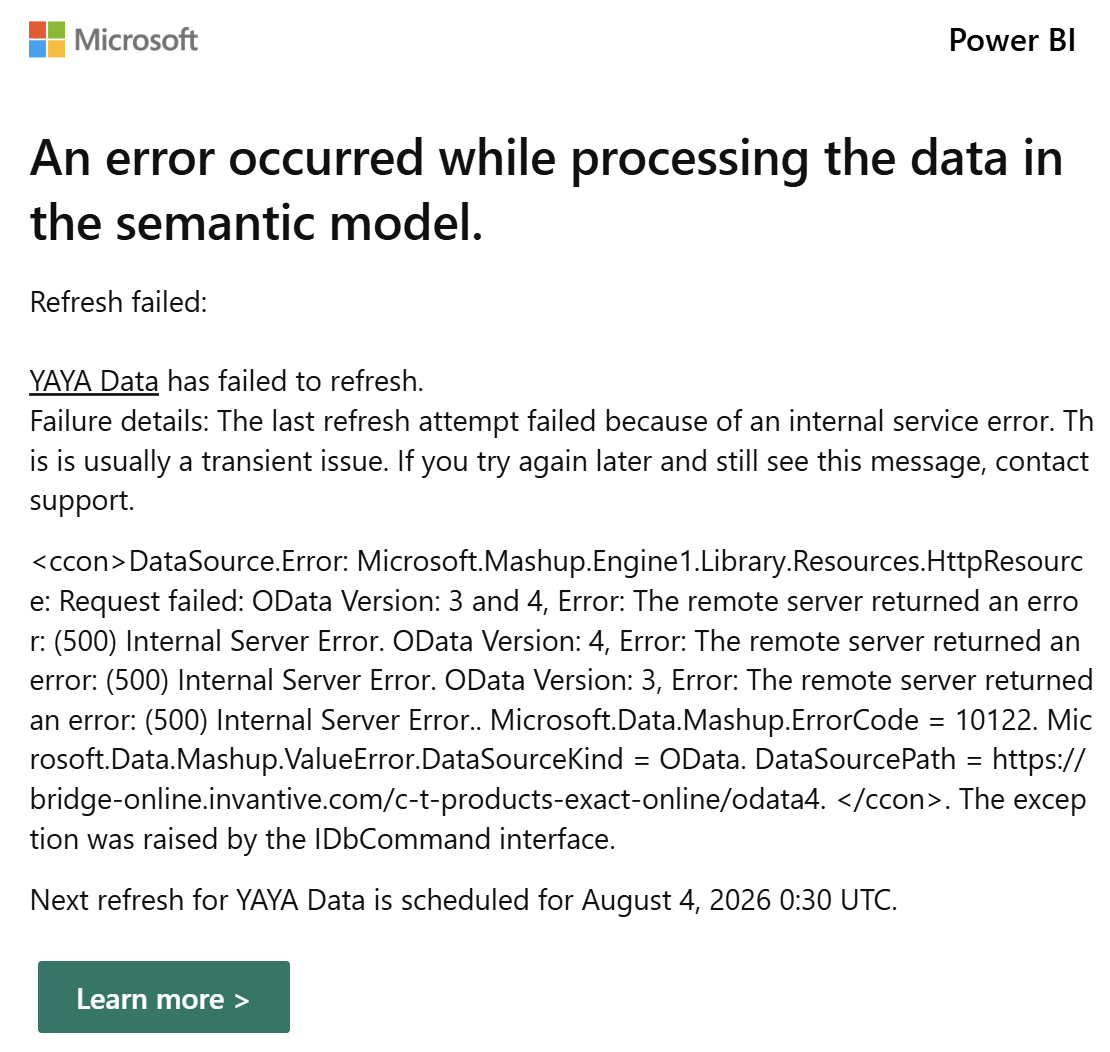Click the 'IDbCommand interface' text

click(x=464, y=840)
